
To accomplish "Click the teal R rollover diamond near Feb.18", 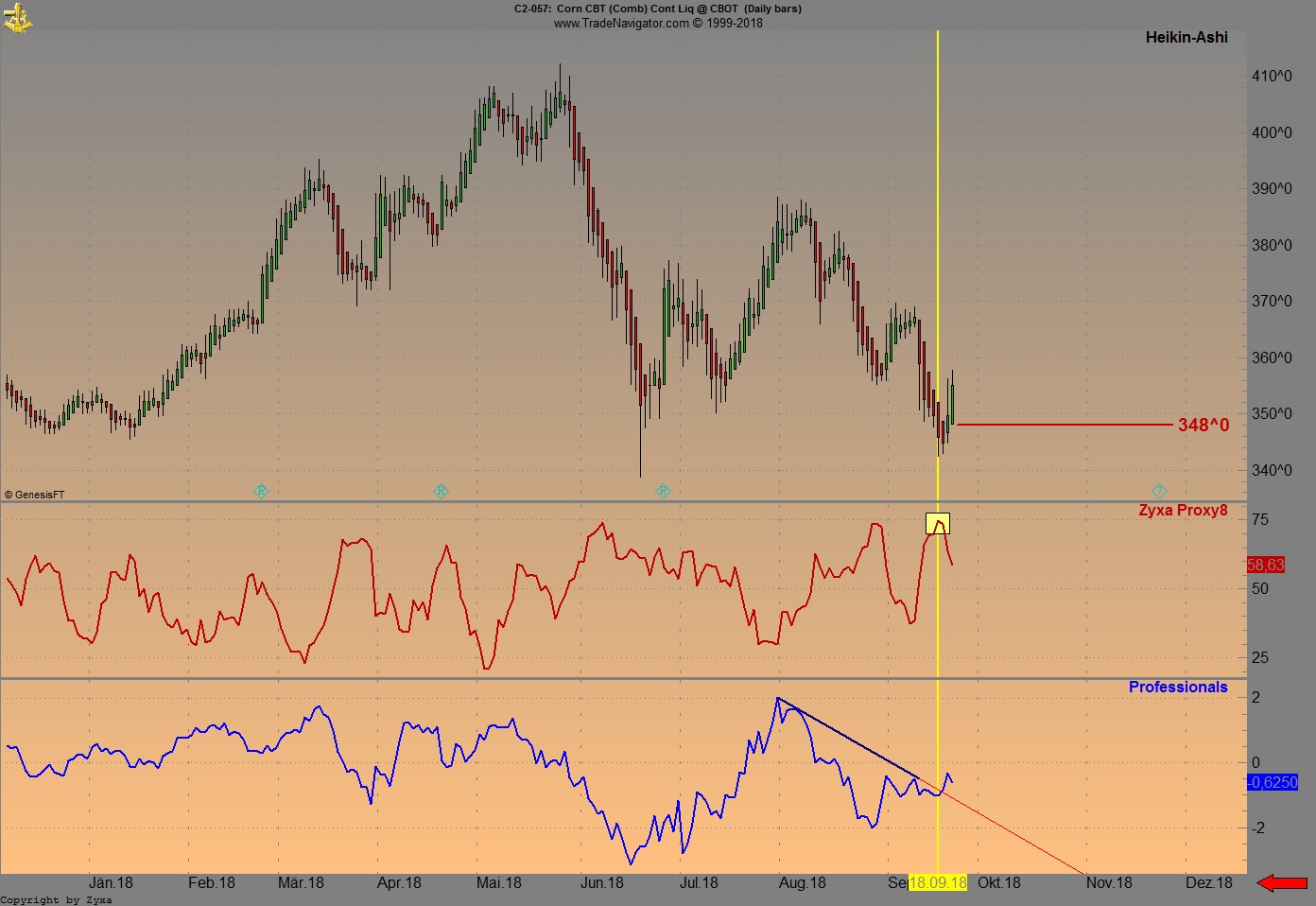I will 260,491.
